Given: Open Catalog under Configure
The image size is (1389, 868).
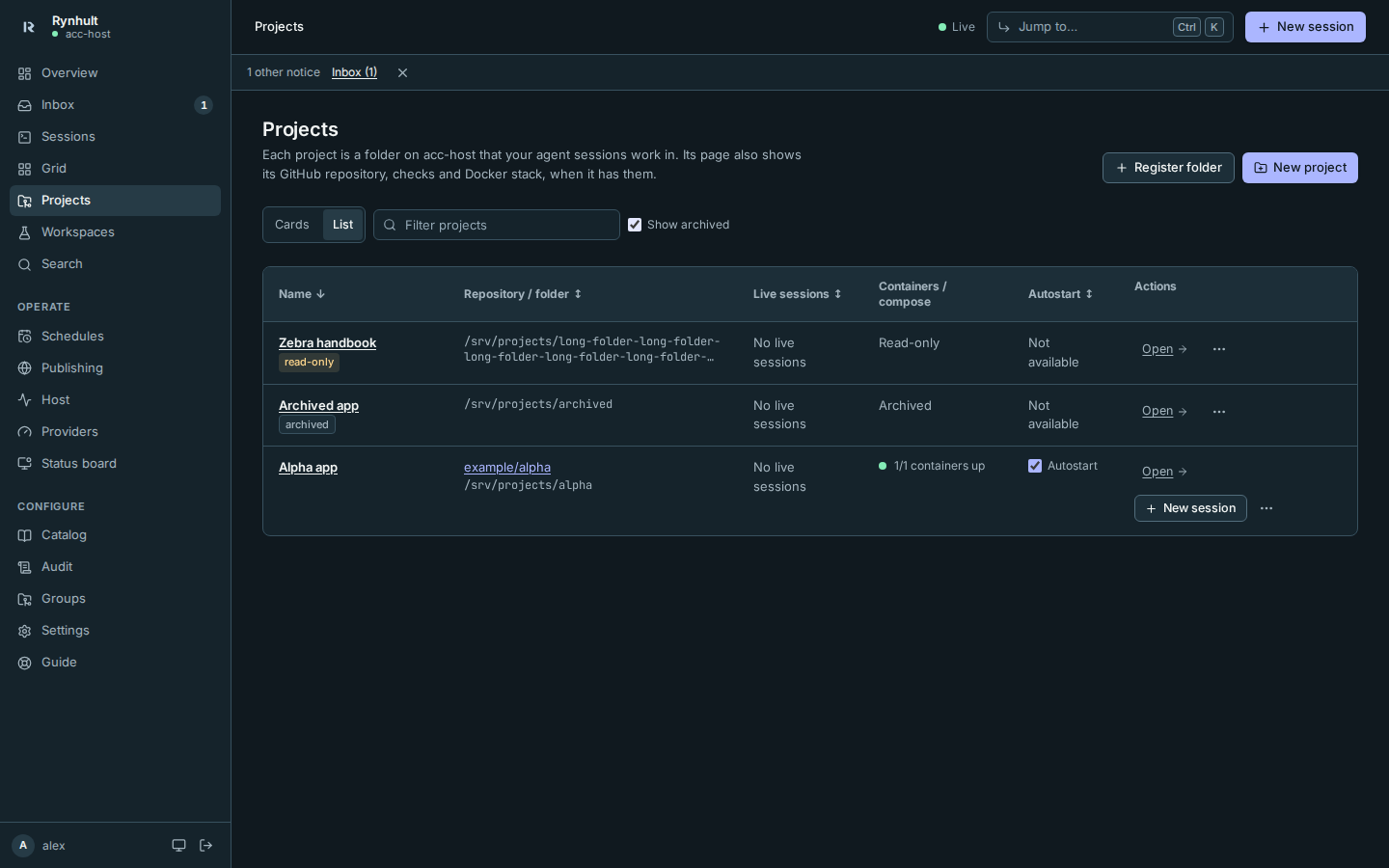Looking at the screenshot, I should point(115,535).
